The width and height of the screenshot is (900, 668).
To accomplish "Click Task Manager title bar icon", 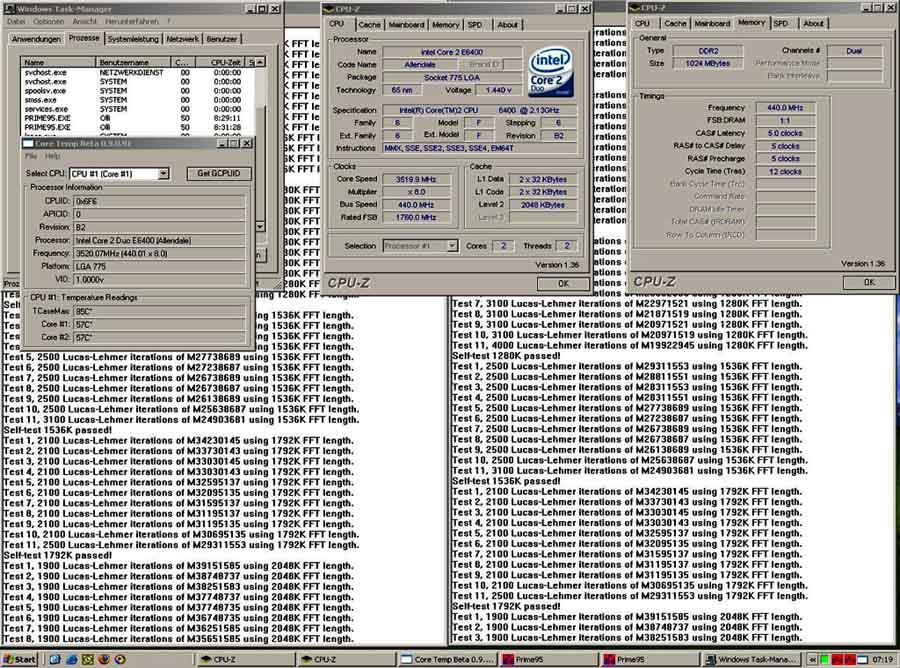I will [x=10, y=9].
